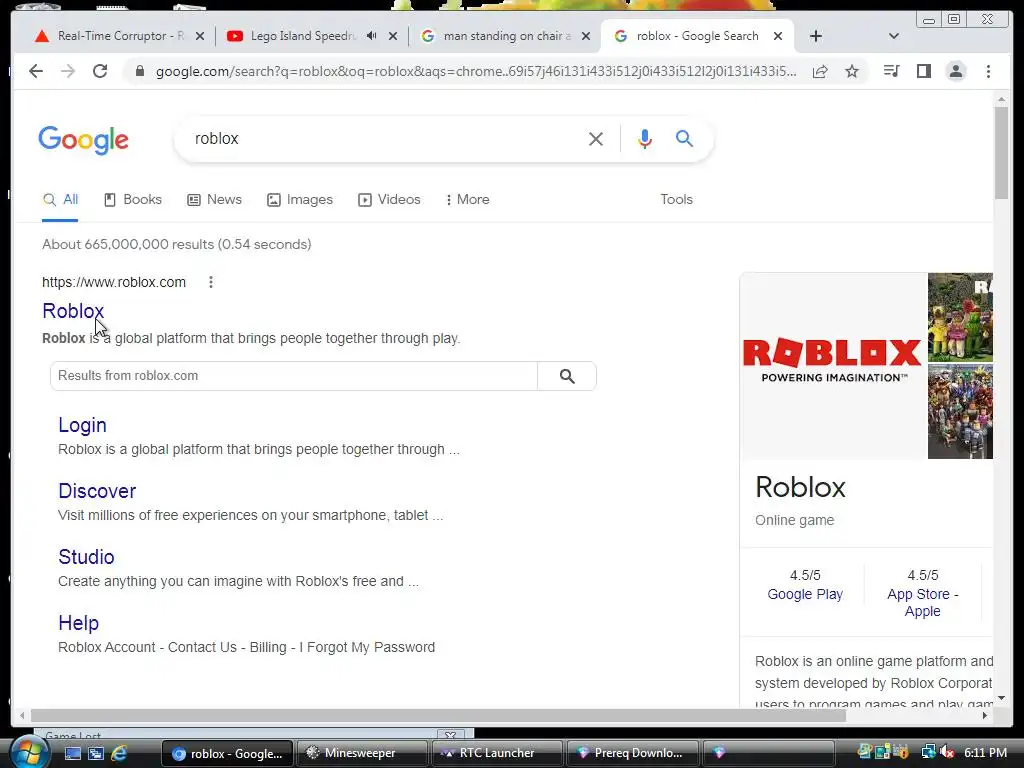
Task: Click the address bar URL
Action: (475, 71)
